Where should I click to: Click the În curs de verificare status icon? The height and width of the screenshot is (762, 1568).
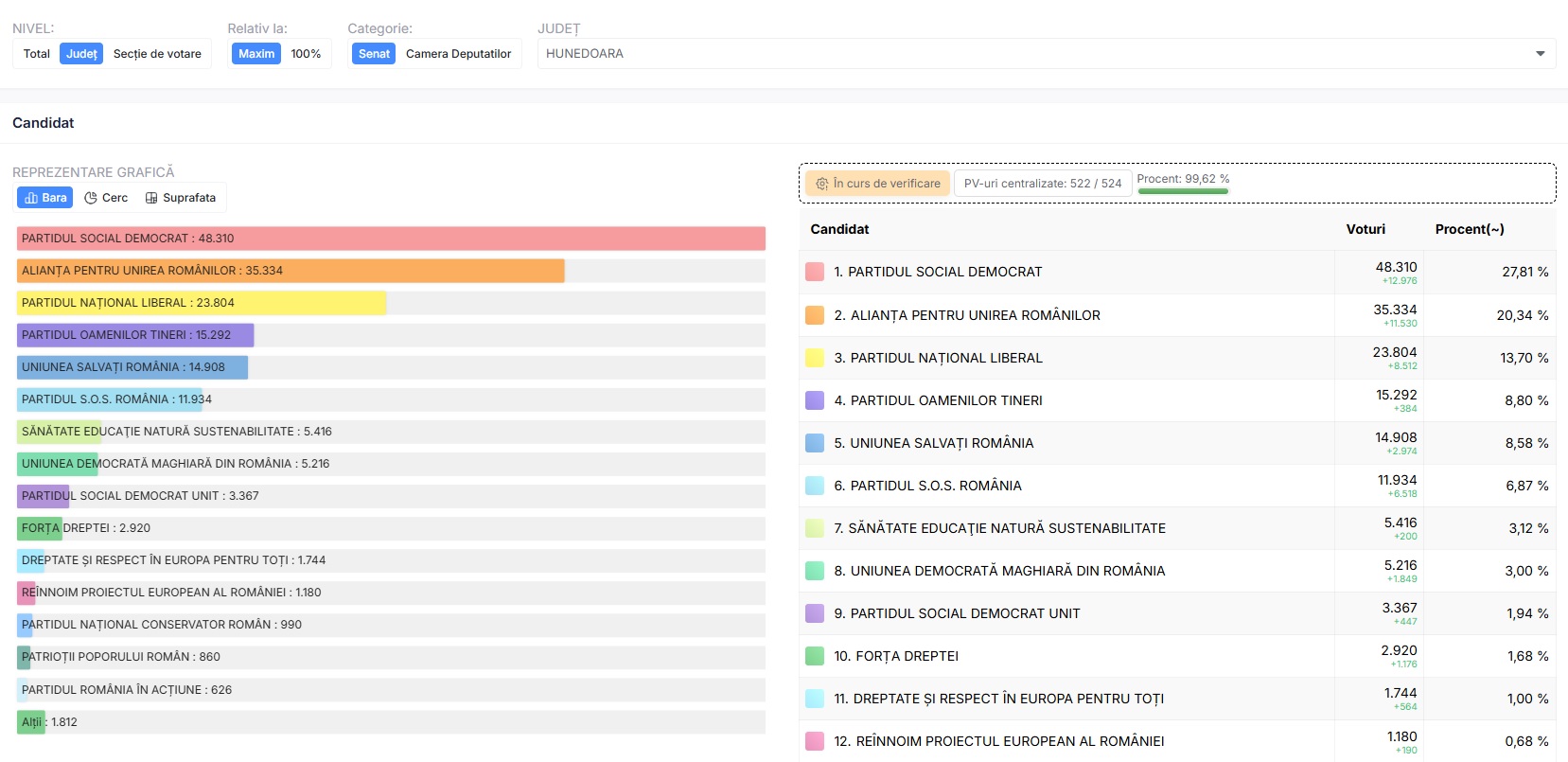click(822, 184)
